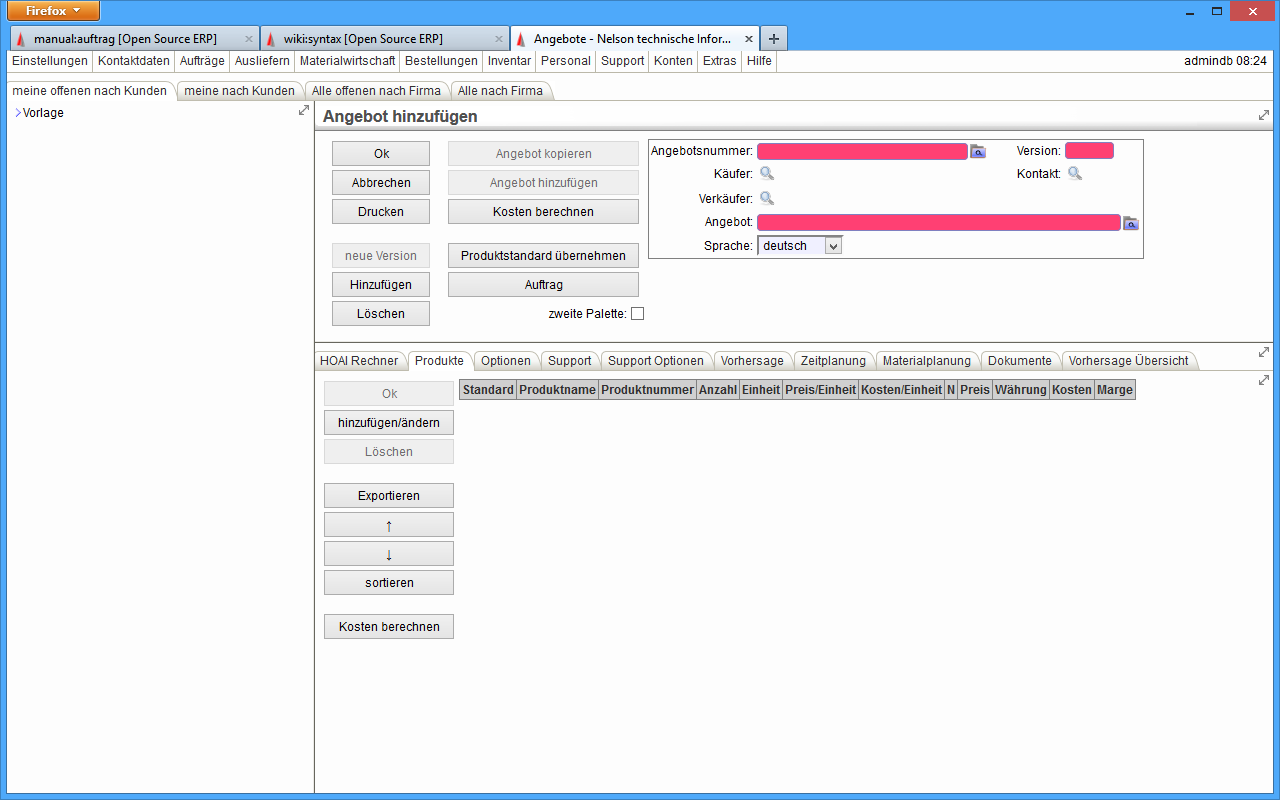Move product down with the down-arrow button

point(389,554)
